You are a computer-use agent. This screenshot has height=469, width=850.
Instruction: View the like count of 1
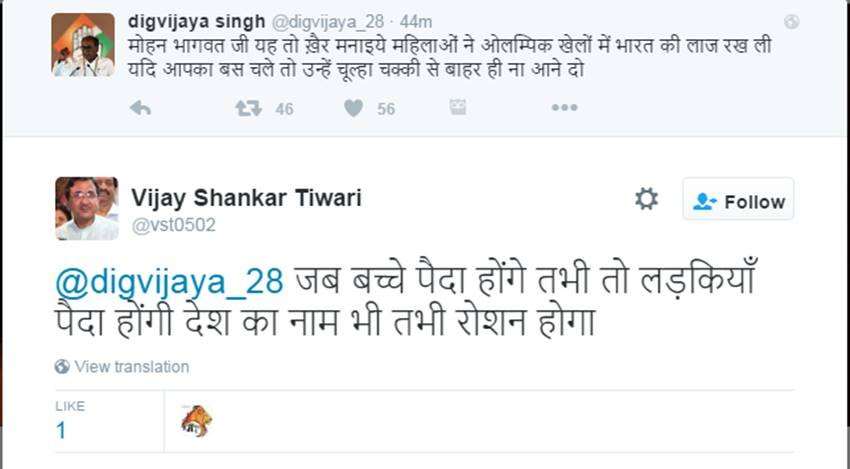(61, 430)
